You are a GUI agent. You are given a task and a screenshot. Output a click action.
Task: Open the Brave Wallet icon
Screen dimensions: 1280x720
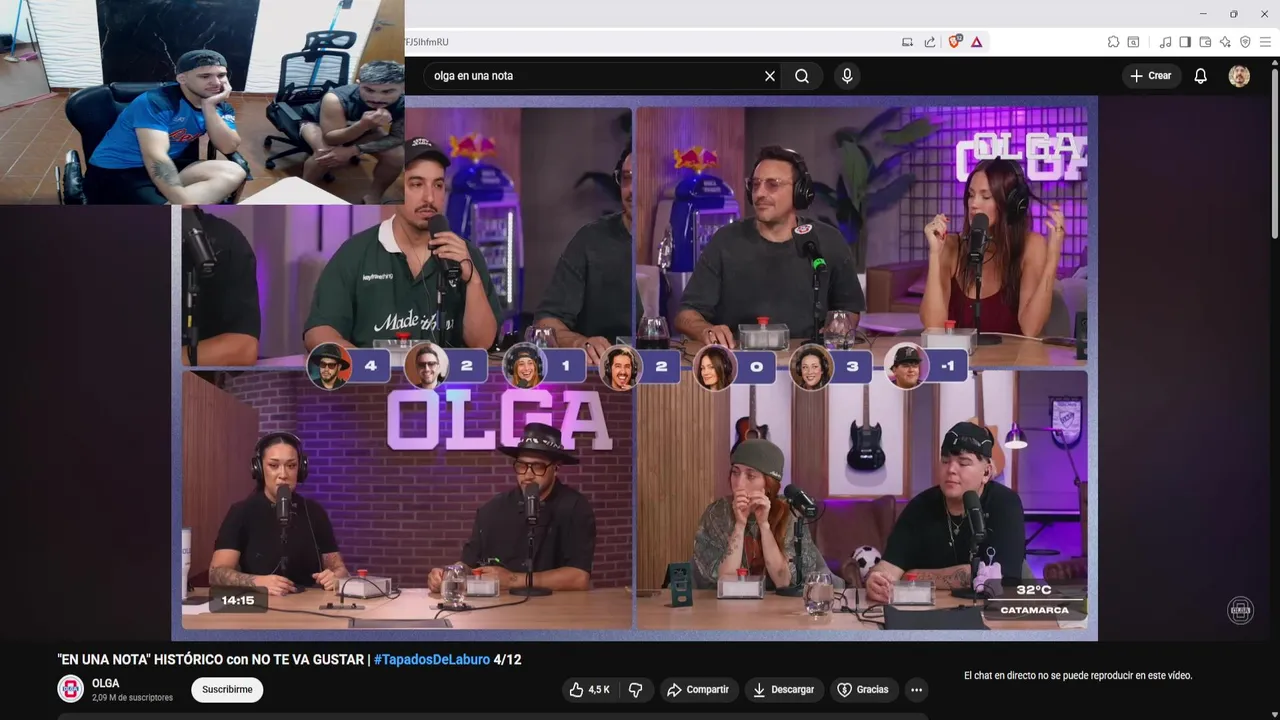[x=1205, y=42]
